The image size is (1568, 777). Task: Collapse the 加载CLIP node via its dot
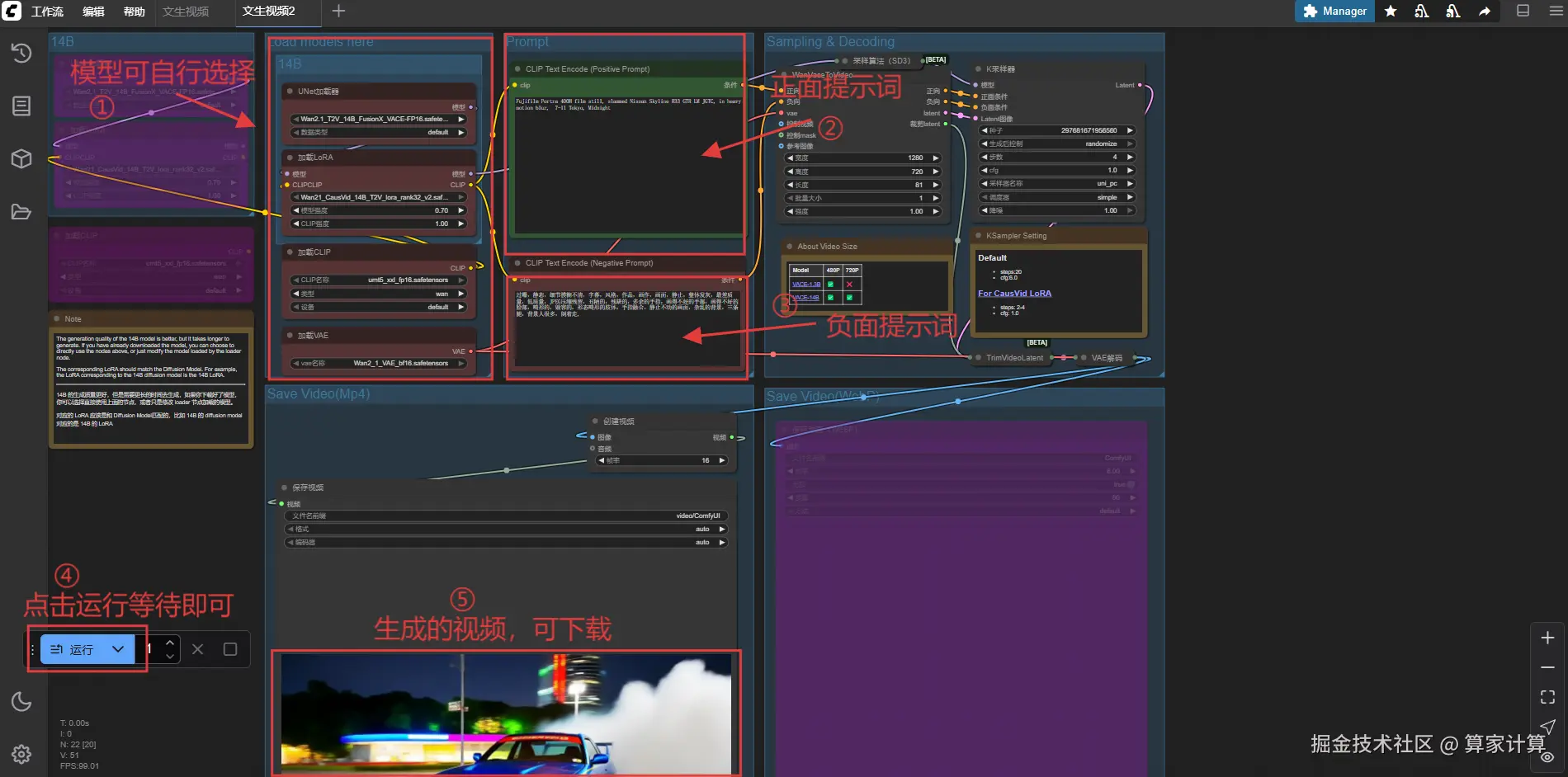click(x=290, y=252)
